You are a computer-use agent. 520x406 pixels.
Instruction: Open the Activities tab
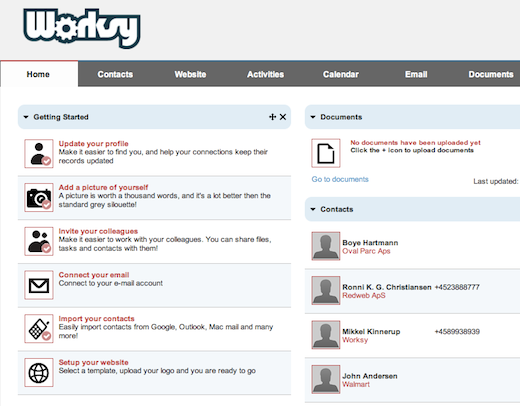pyautogui.click(x=266, y=74)
